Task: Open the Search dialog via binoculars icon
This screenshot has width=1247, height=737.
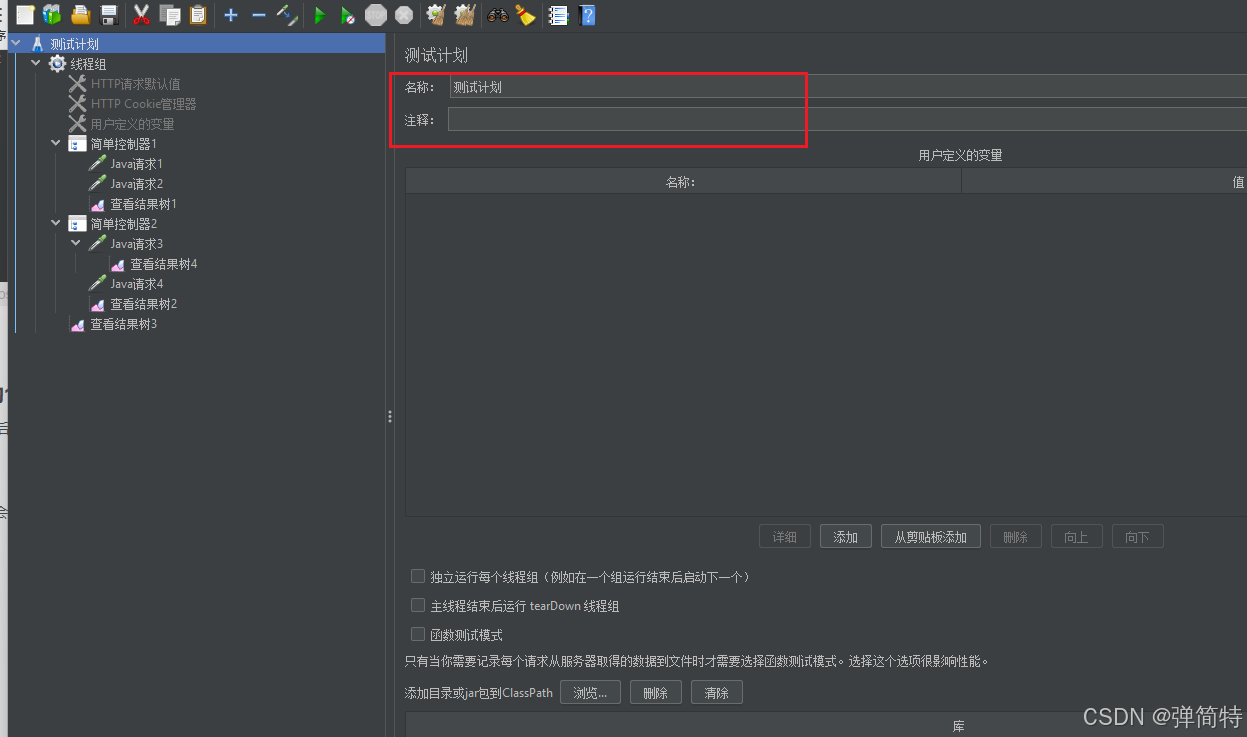Action: click(497, 15)
